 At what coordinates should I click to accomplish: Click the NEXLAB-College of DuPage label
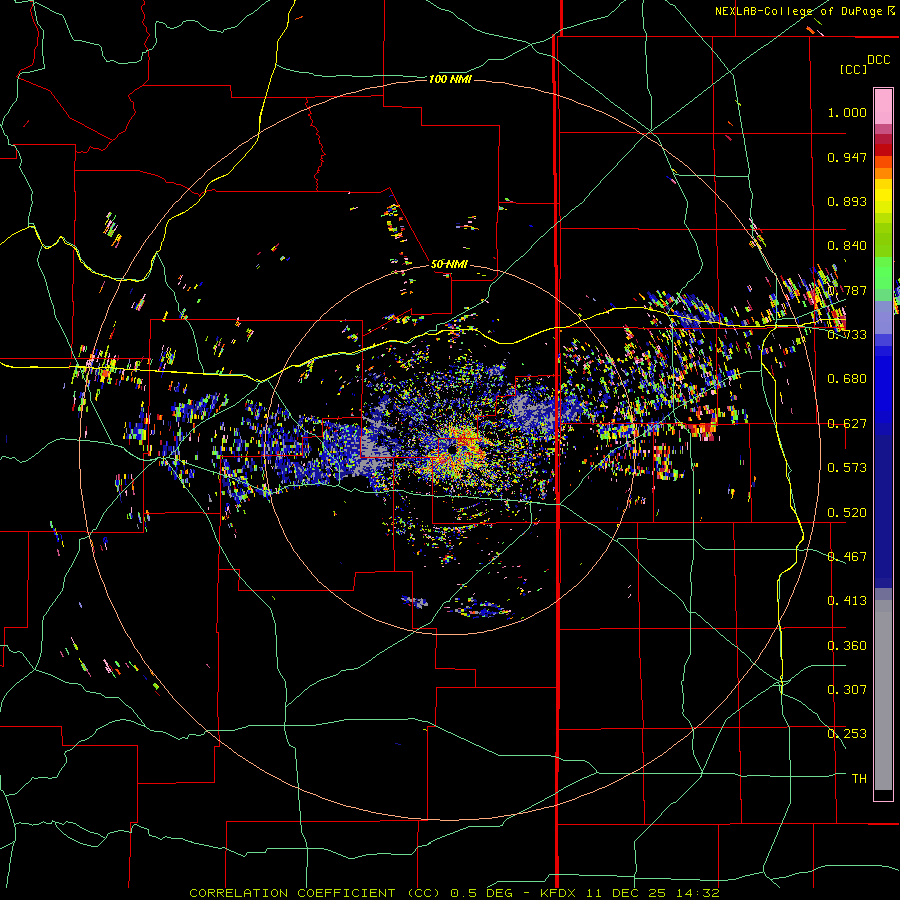tap(805, 11)
